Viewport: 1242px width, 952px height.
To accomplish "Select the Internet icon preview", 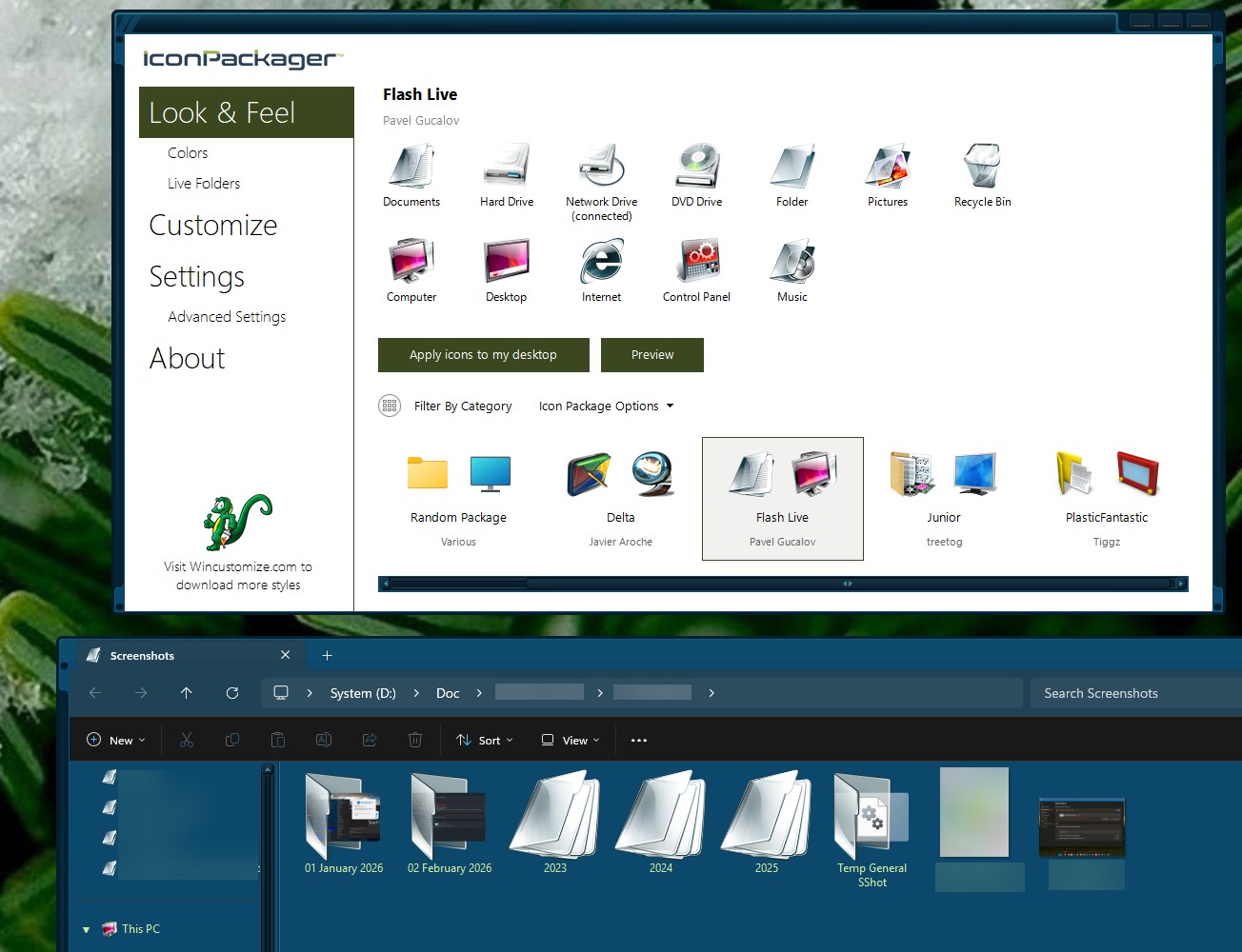I will coord(601,262).
